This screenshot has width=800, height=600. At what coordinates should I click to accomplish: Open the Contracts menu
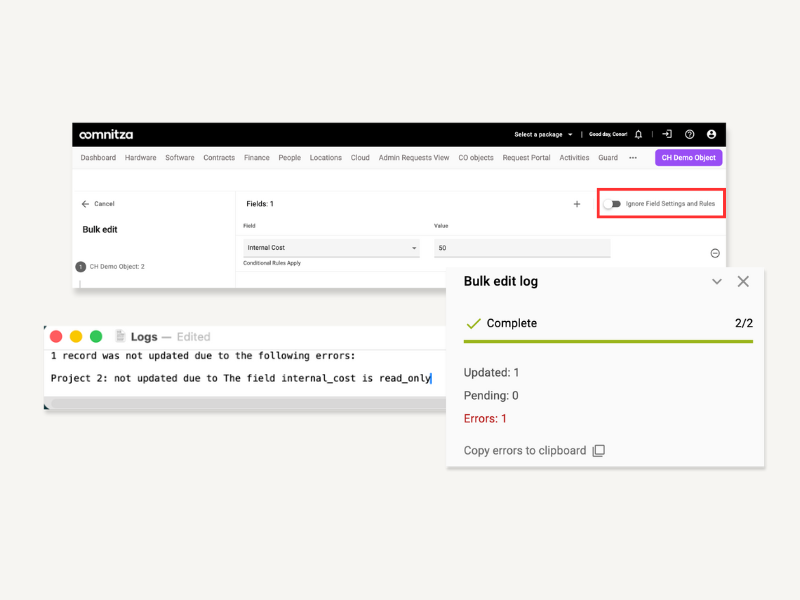[219, 158]
